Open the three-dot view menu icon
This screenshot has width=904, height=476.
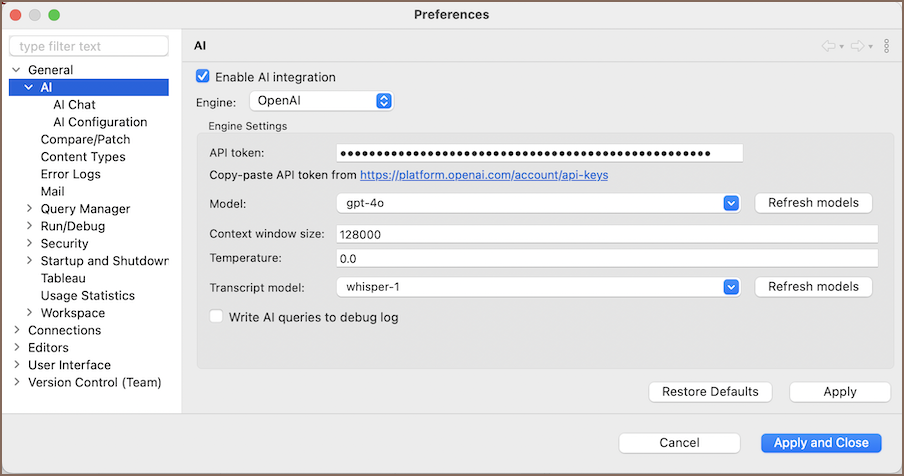886,47
